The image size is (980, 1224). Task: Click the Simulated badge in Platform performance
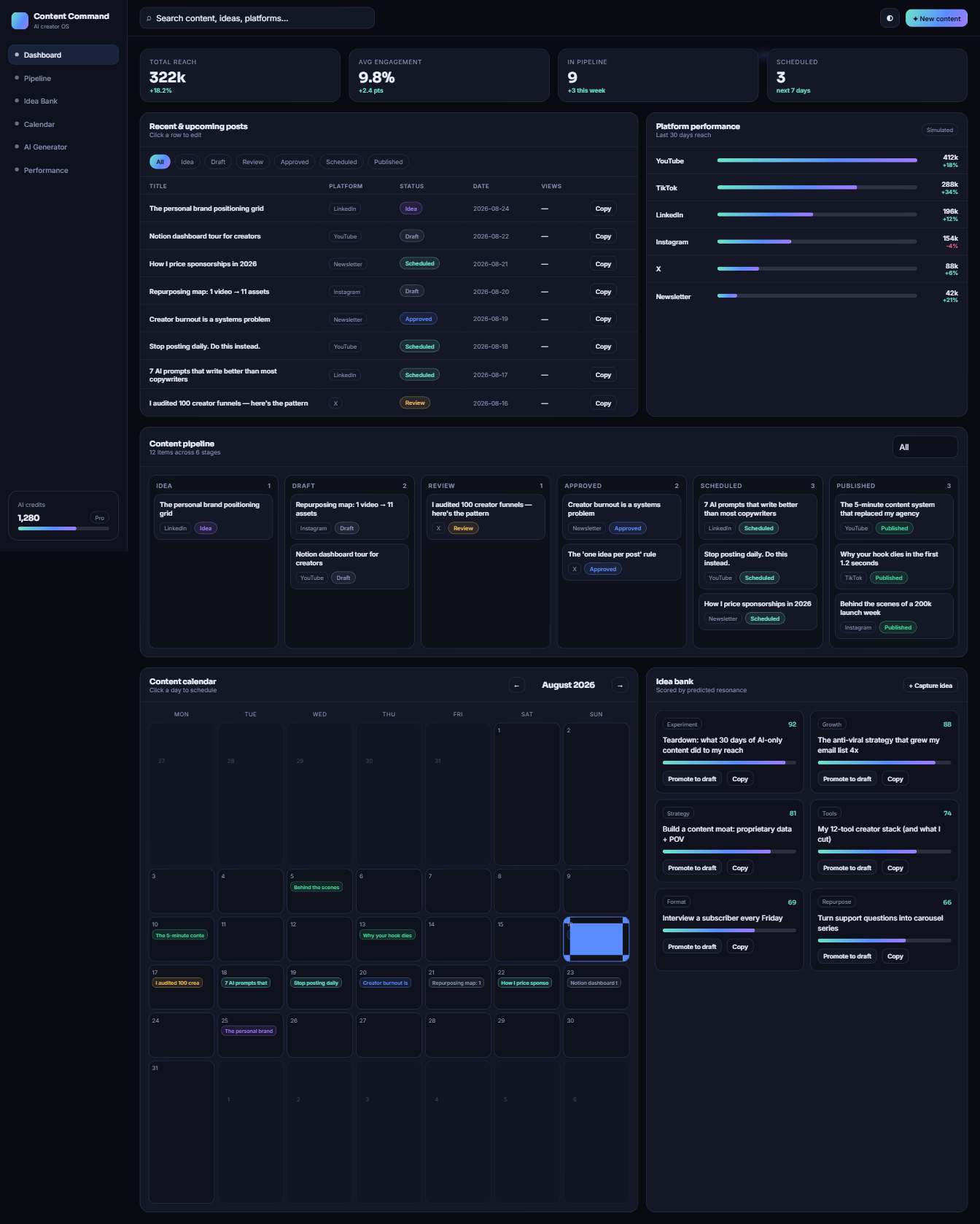coord(940,130)
